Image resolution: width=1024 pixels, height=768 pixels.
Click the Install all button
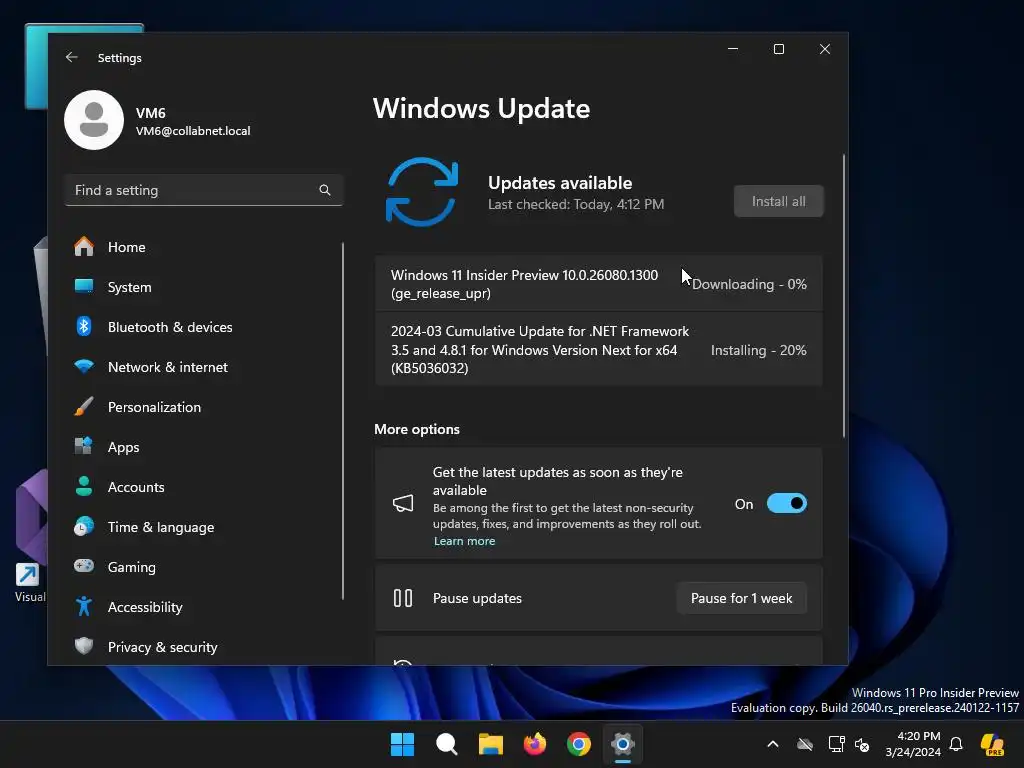(778, 201)
